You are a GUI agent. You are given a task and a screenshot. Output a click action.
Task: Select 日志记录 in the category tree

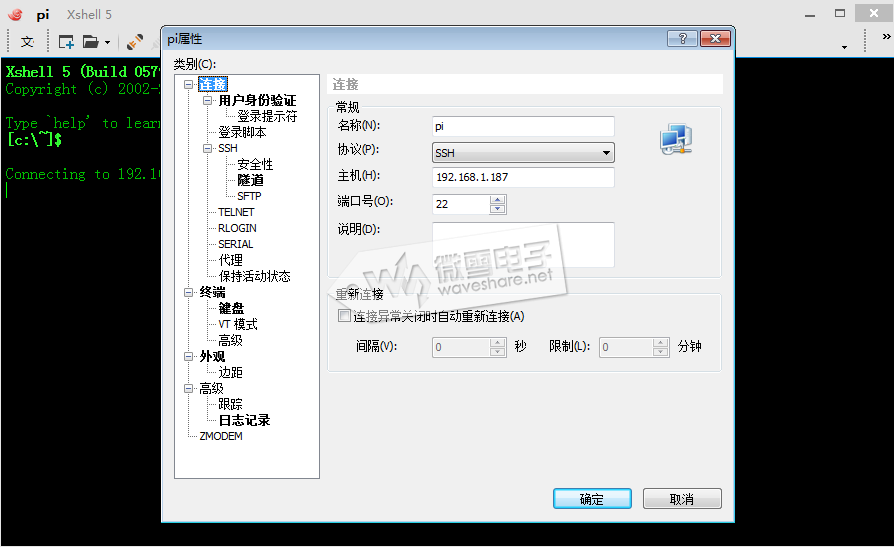coord(244,420)
